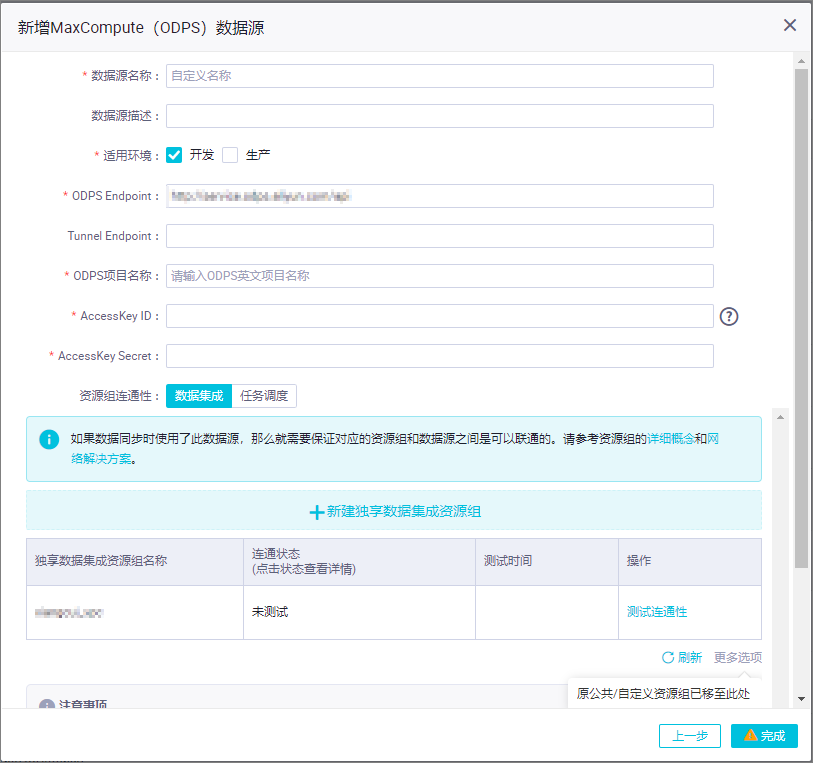The image size is (813, 763).
Task: Click the 操作 column header
Action: click(690, 562)
